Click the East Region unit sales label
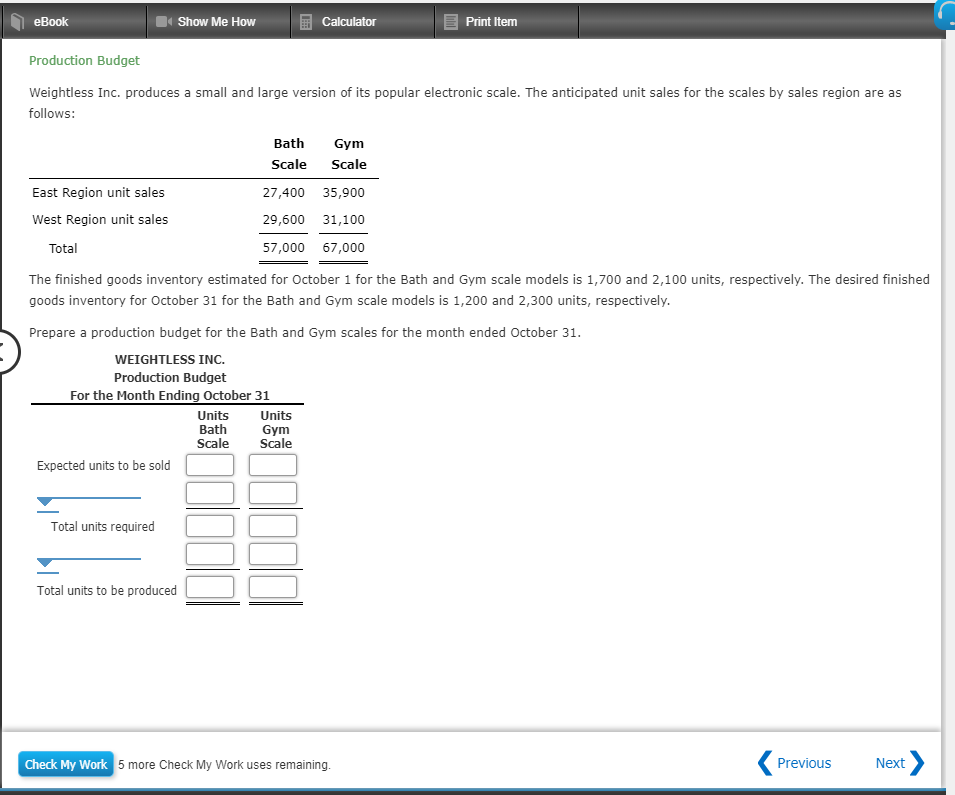955x795 pixels. 98,193
